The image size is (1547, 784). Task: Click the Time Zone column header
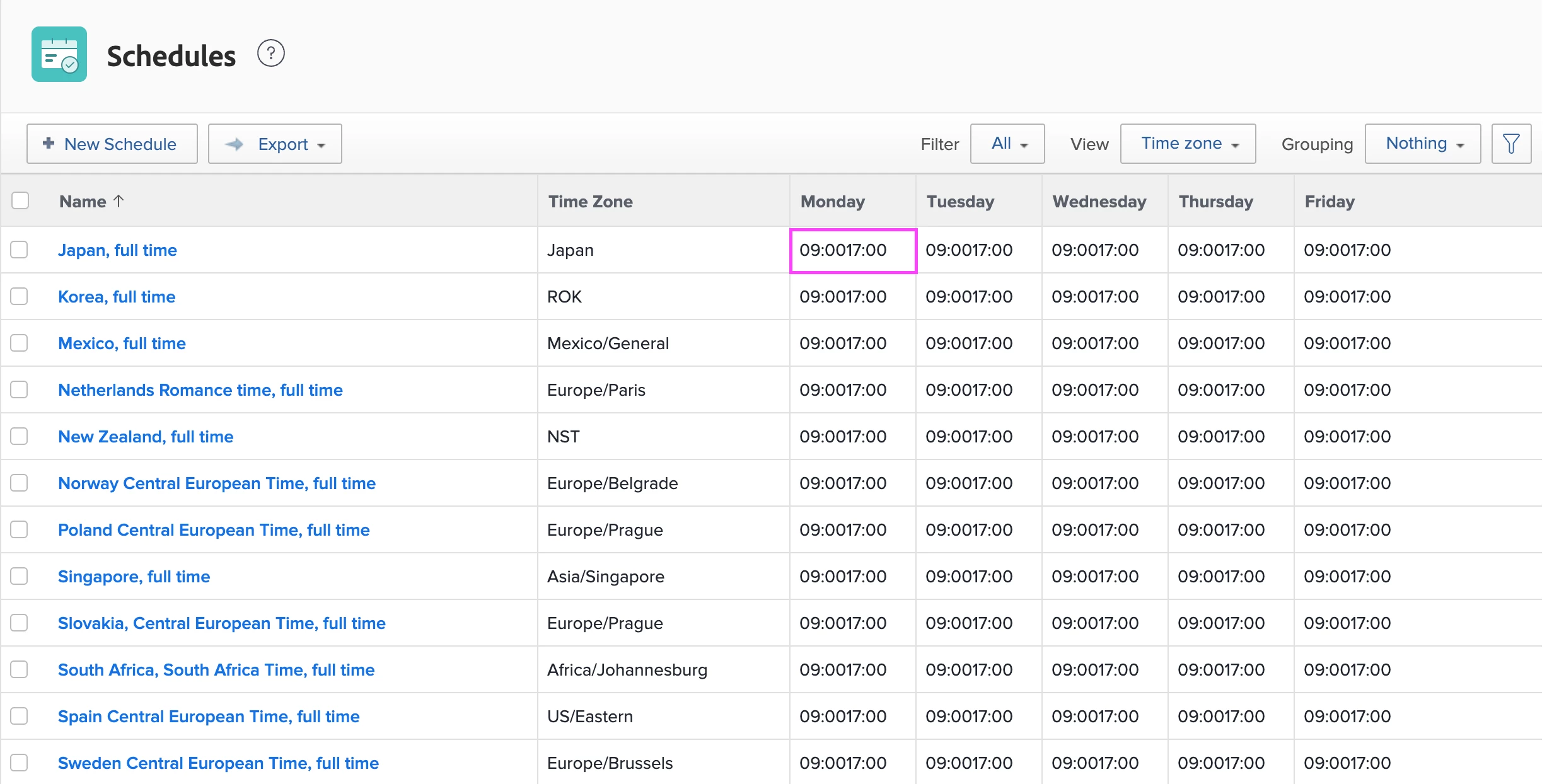[x=590, y=202]
